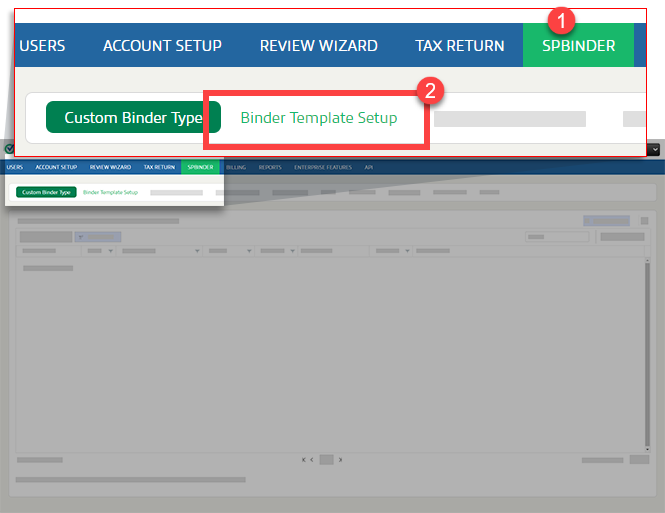Focus the search field in grid toolbar
The width and height of the screenshot is (665, 513).
click(557, 237)
